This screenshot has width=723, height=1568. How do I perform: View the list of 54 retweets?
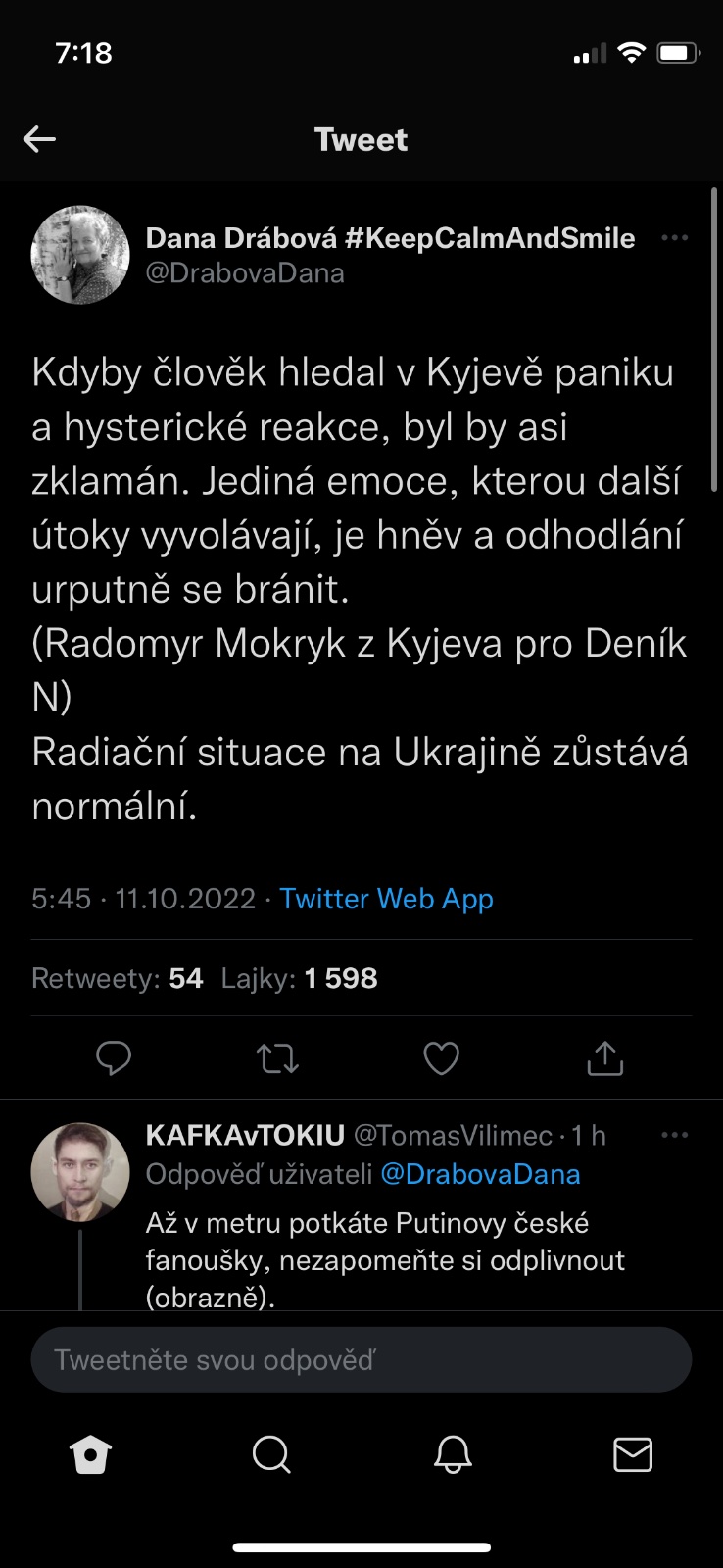click(118, 978)
